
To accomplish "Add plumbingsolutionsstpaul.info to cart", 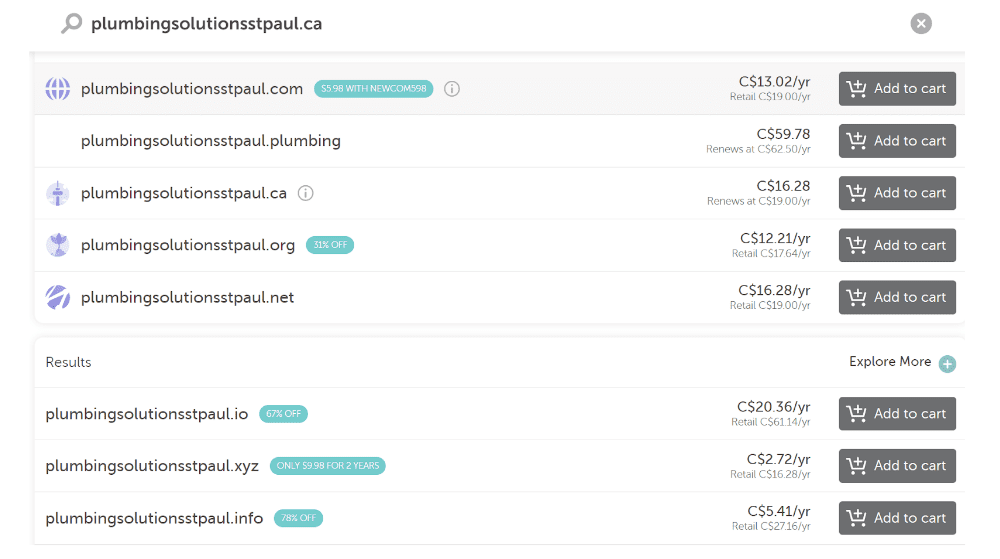I will 897,518.
